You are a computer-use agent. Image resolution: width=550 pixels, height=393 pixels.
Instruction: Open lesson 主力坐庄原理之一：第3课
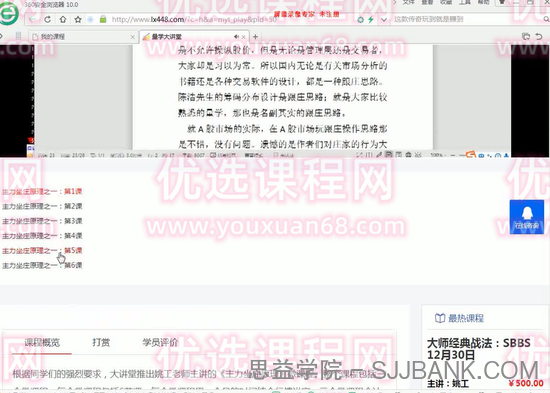click(42, 221)
